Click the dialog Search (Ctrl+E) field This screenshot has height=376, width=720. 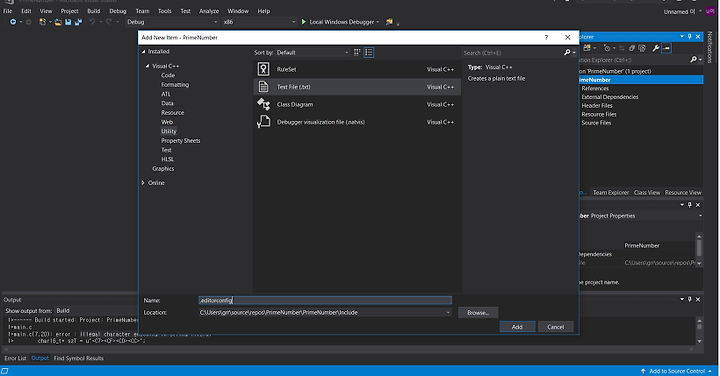click(512, 53)
